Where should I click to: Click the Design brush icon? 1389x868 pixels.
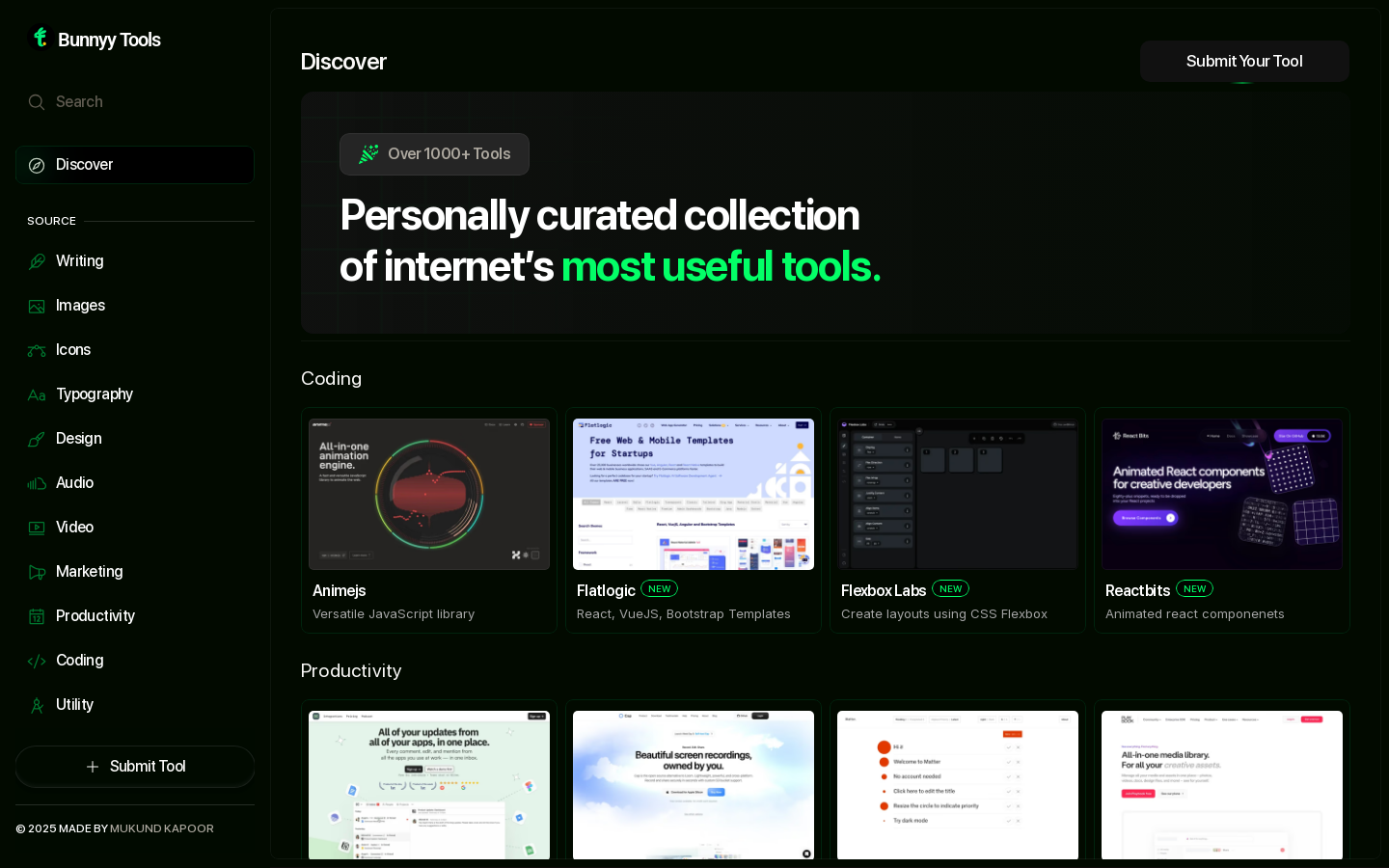pyautogui.click(x=37, y=439)
